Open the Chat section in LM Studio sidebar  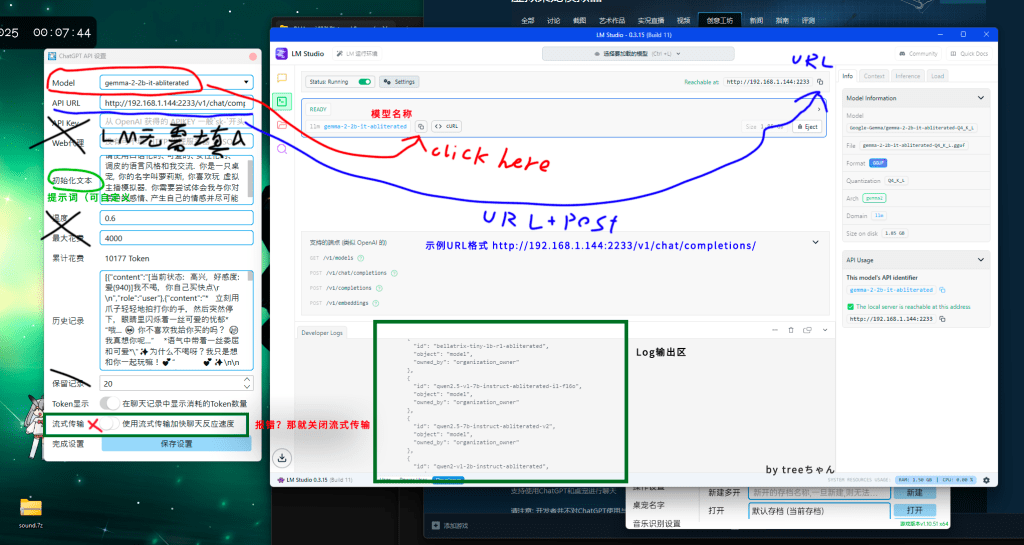coord(282,78)
